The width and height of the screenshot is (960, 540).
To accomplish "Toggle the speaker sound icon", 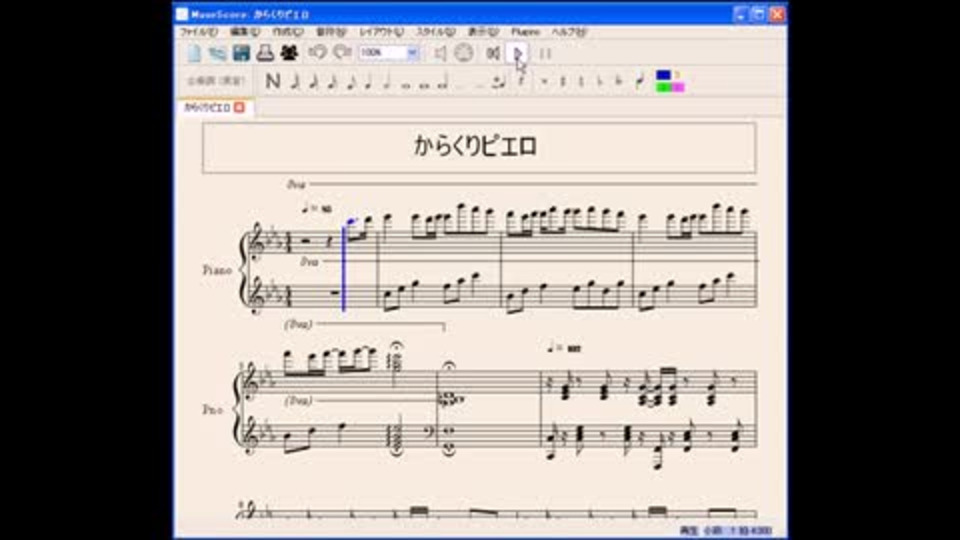I will point(440,53).
